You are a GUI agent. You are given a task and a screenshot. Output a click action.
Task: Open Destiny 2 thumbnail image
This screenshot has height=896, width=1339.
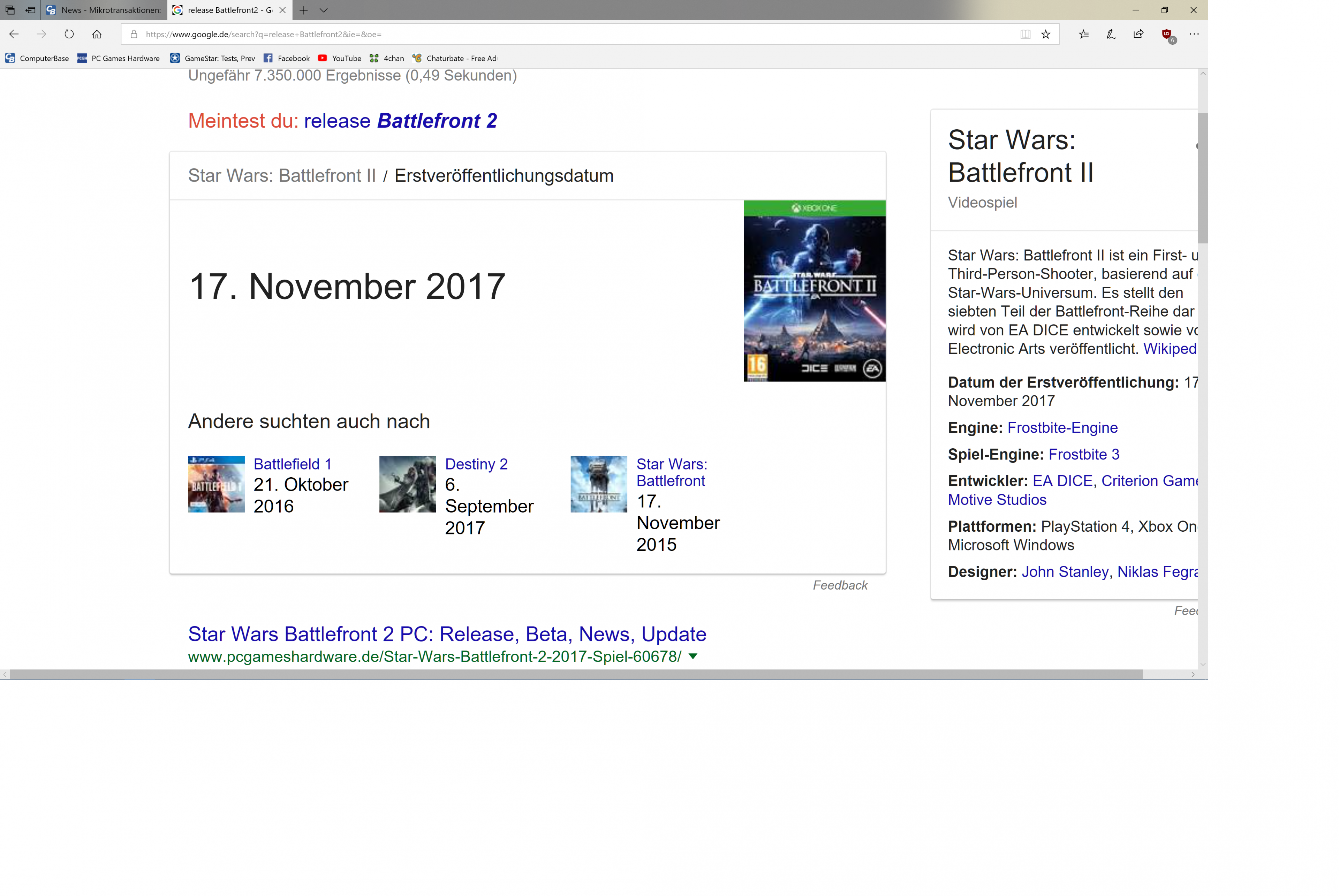[408, 484]
